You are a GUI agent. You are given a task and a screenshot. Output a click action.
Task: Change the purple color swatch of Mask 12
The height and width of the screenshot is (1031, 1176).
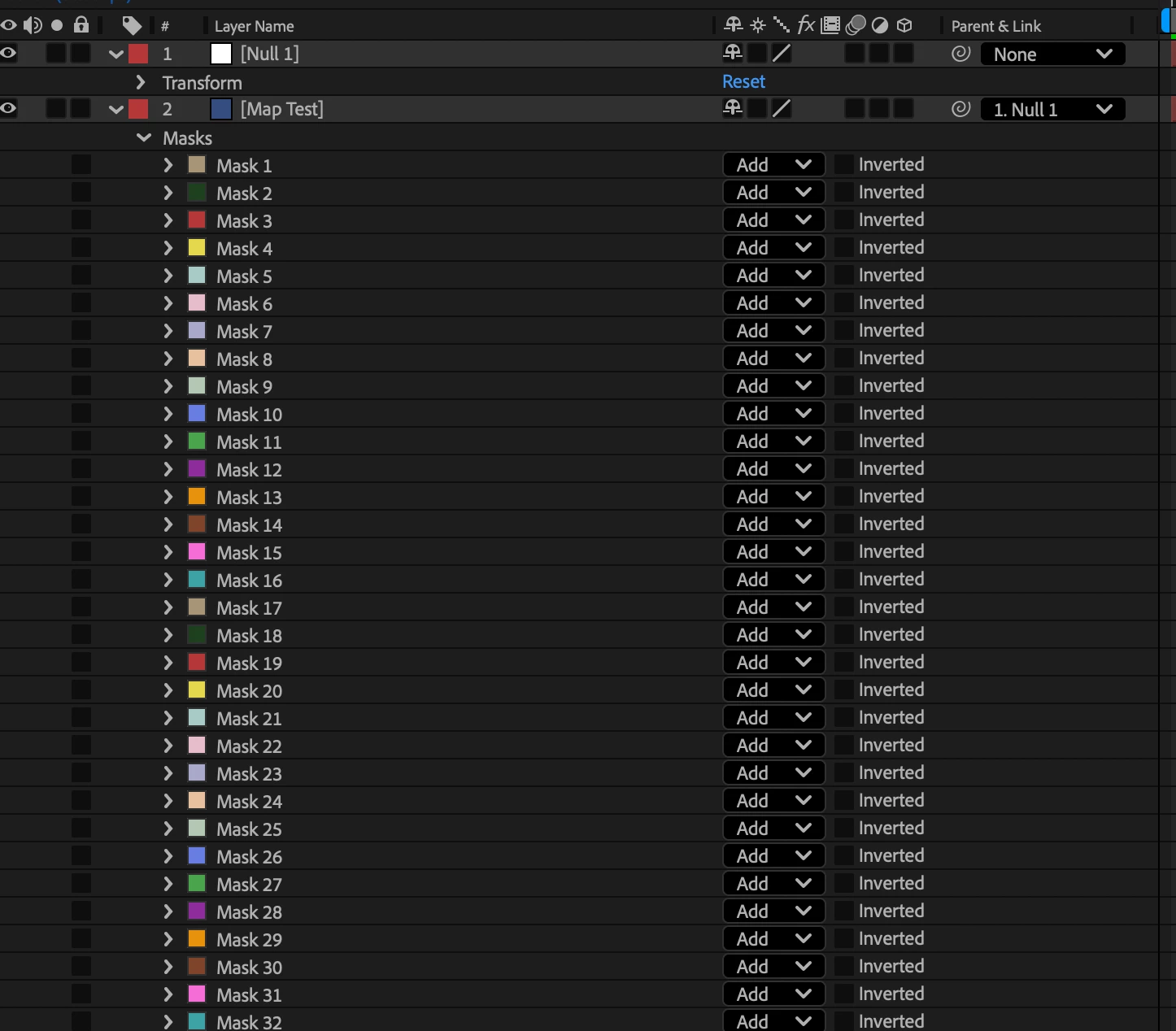197,468
